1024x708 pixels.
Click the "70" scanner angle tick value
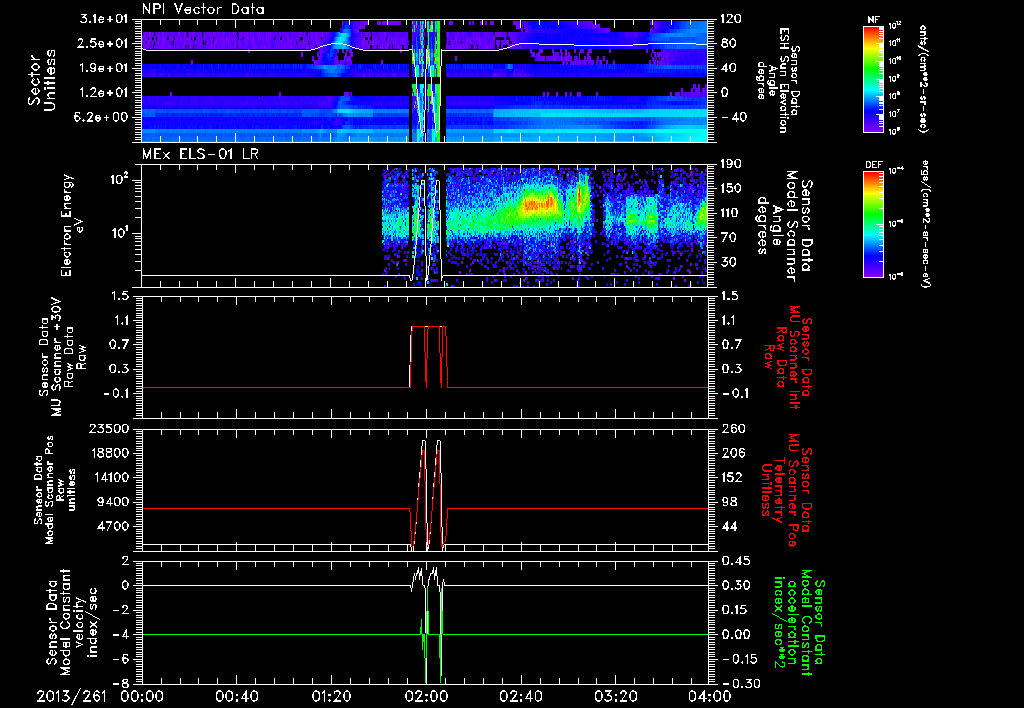pyautogui.click(x=728, y=237)
